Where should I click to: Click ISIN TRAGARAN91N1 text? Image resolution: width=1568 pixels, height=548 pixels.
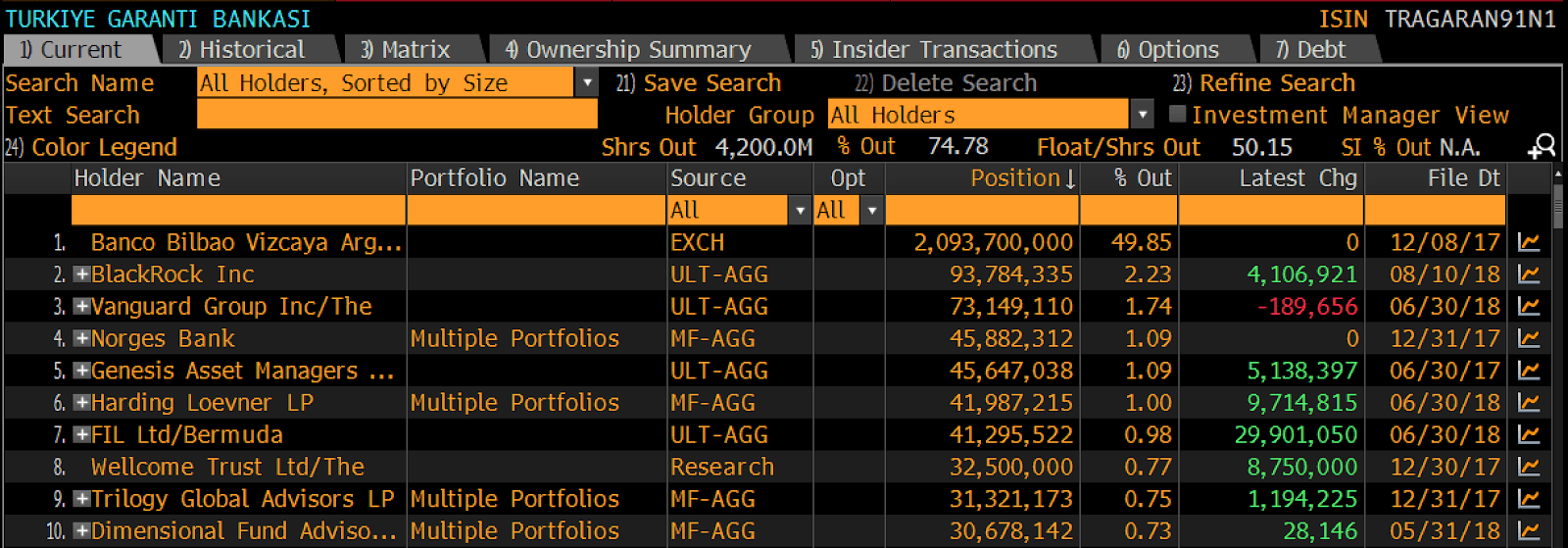click(1438, 19)
